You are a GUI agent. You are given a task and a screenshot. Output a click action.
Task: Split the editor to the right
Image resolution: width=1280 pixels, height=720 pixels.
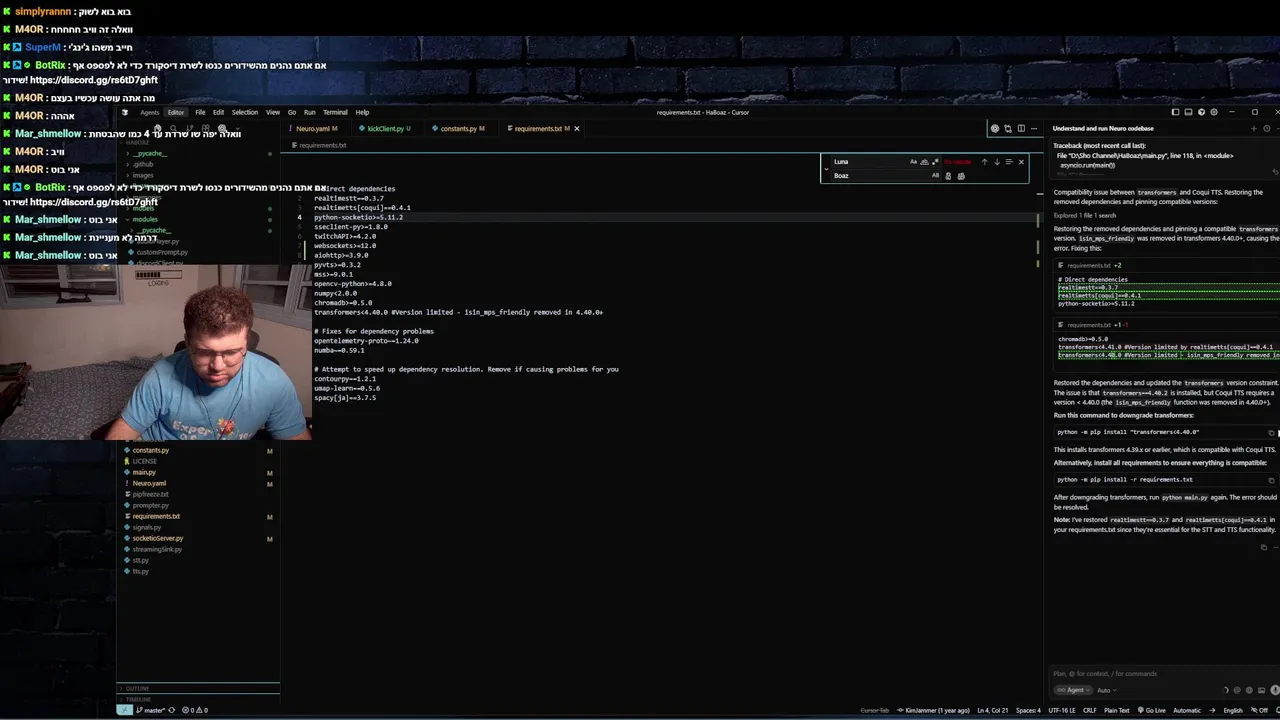(1021, 128)
